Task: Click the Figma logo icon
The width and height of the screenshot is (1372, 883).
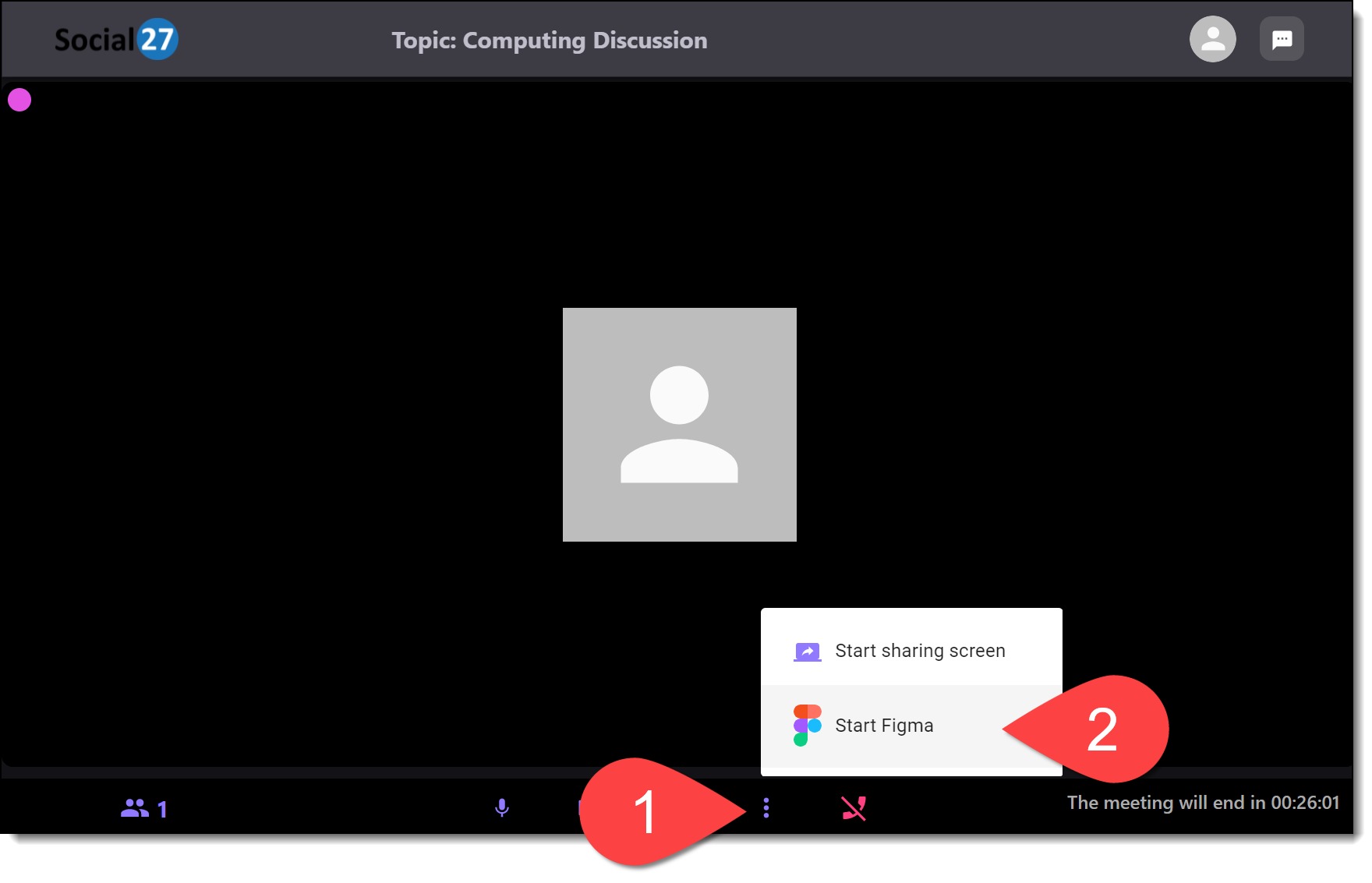Action: click(x=807, y=726)
